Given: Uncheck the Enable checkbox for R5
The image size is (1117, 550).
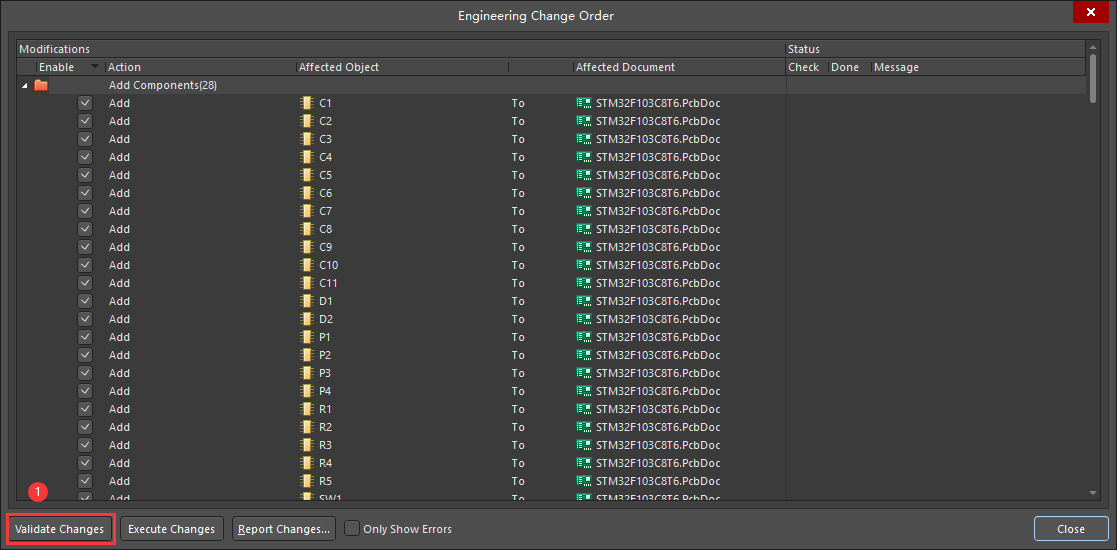Looking at the screenshot, I should click(85, 481).
